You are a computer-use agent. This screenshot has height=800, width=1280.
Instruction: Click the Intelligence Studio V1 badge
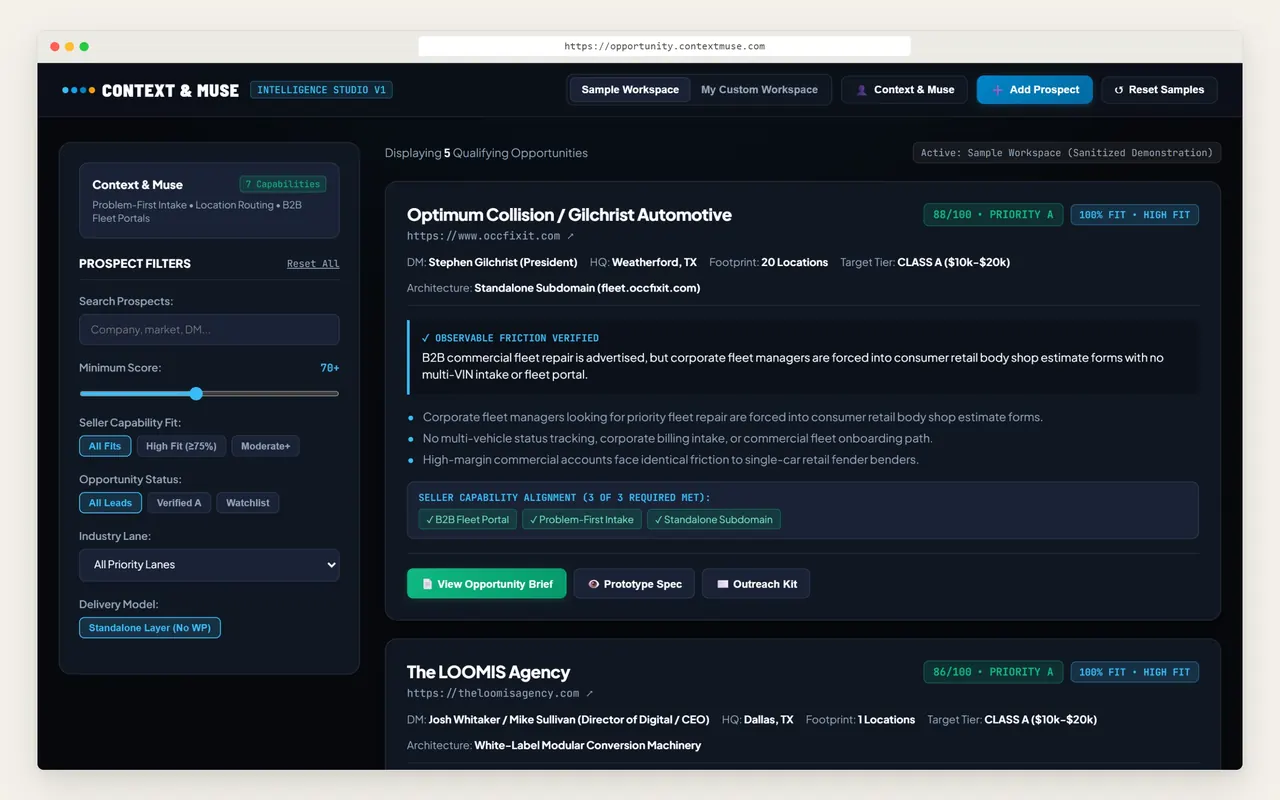click(x=321, y=90)
